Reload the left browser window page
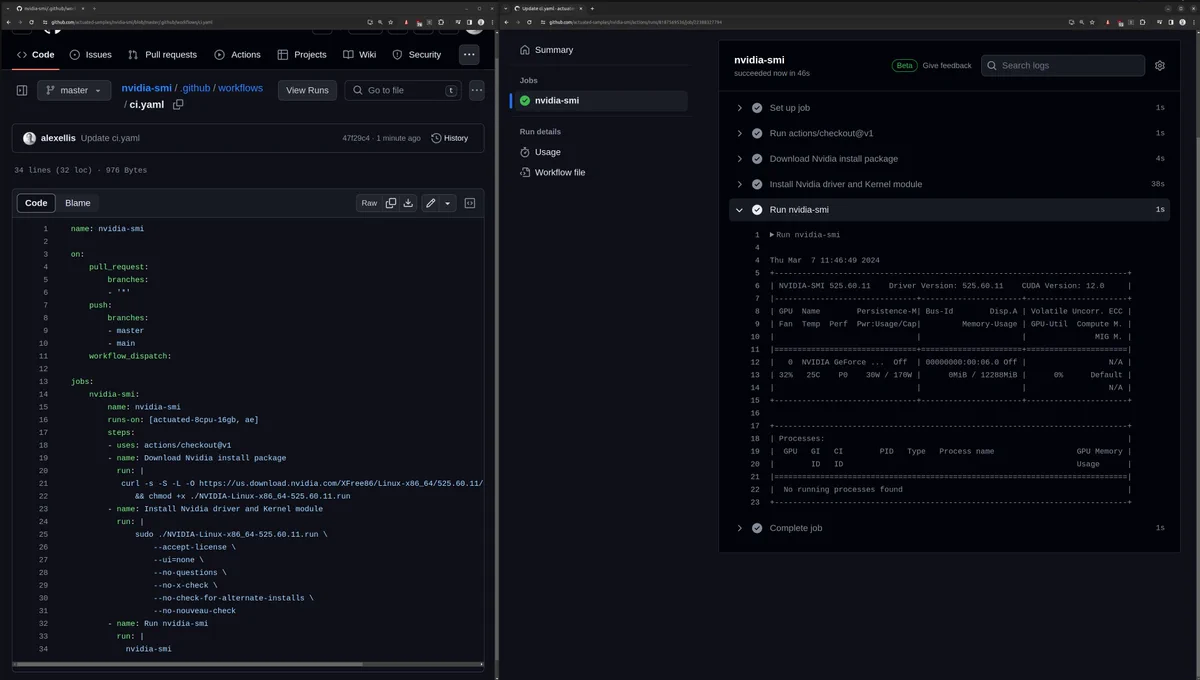 coord(33,22)
